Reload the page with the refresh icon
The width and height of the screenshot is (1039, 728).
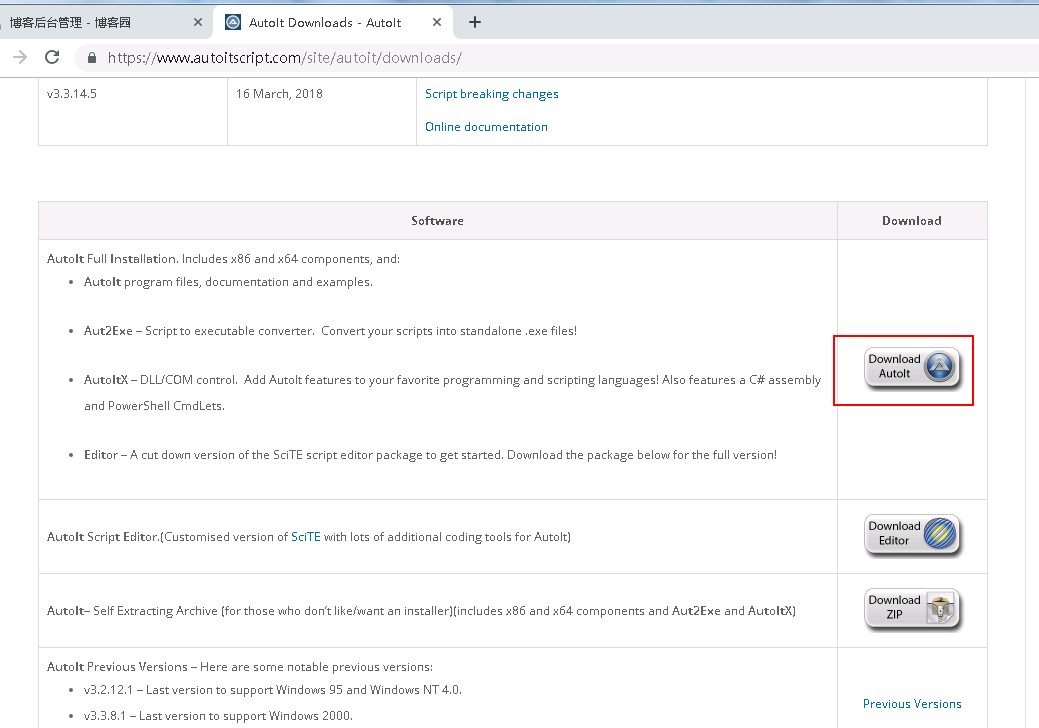tap(52, 57)
